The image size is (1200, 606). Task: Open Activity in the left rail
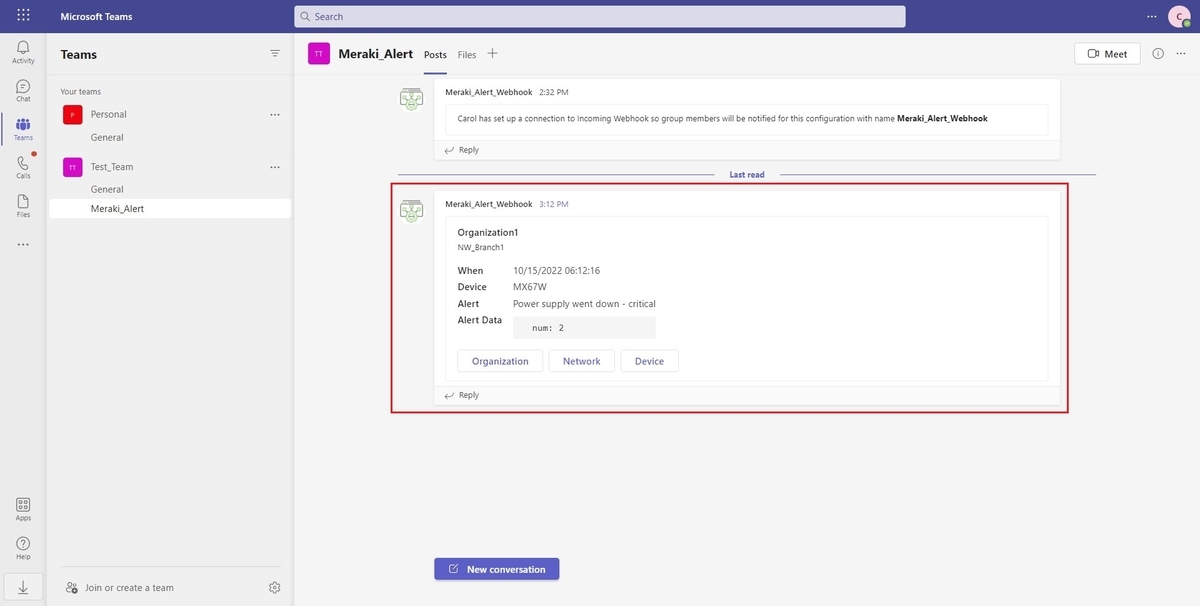tap(23, 52)
